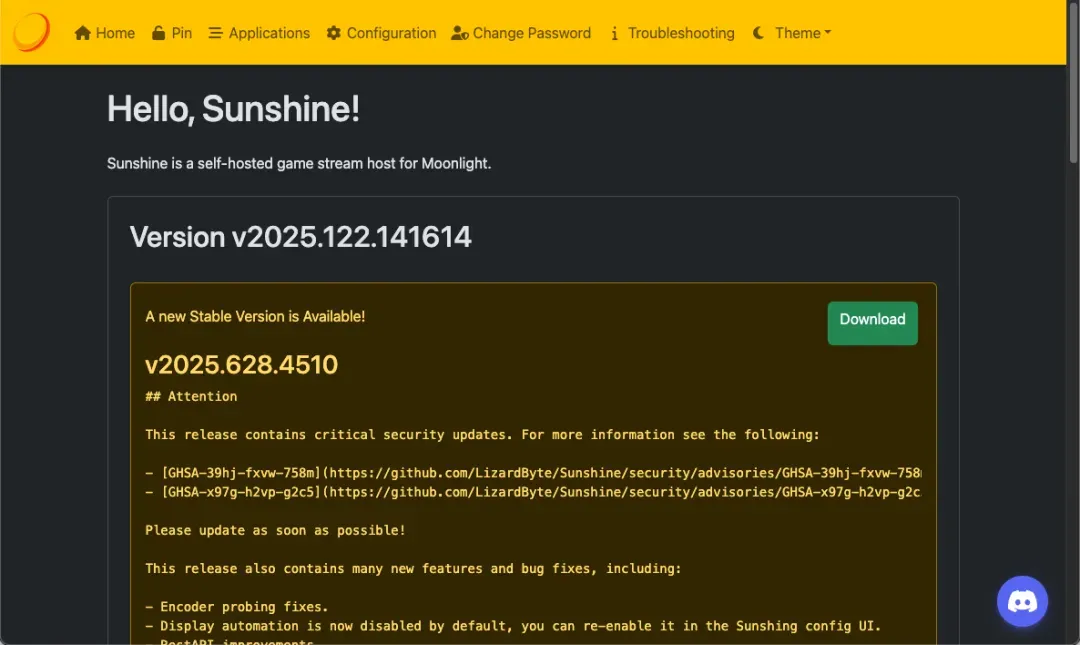Screen dimensions: 1080x645
Task: Open the Pin nav label
Action: pos(182,33)
